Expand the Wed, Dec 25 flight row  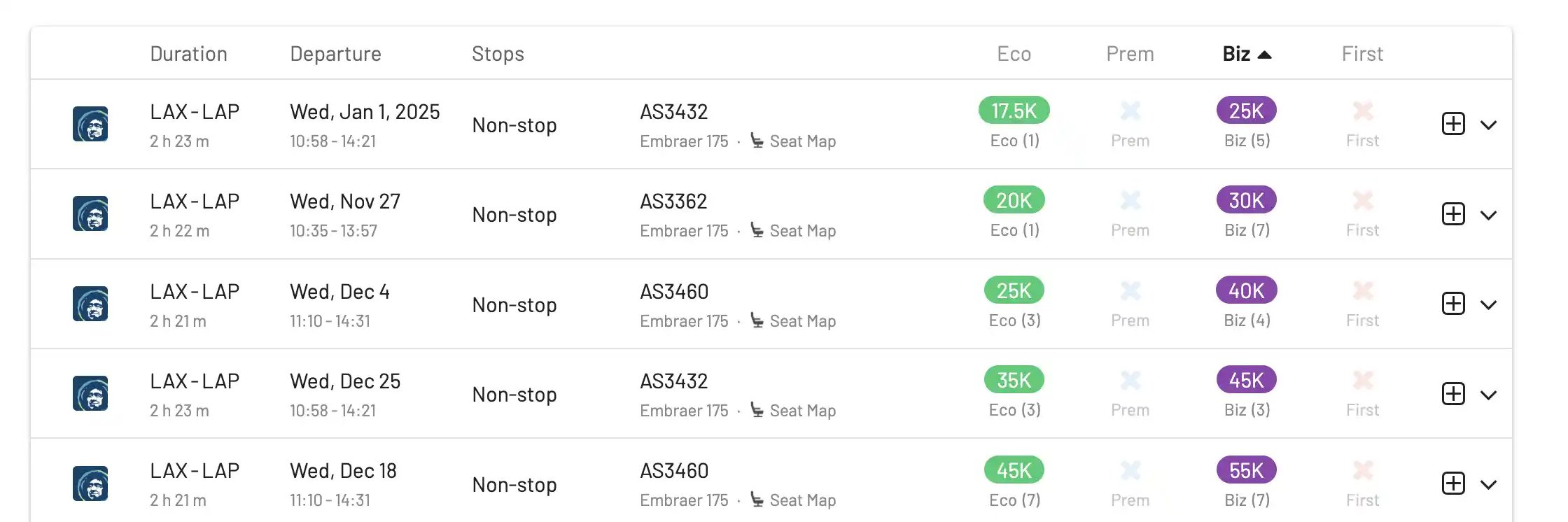pyautogui.click(x=1488, y=395)
